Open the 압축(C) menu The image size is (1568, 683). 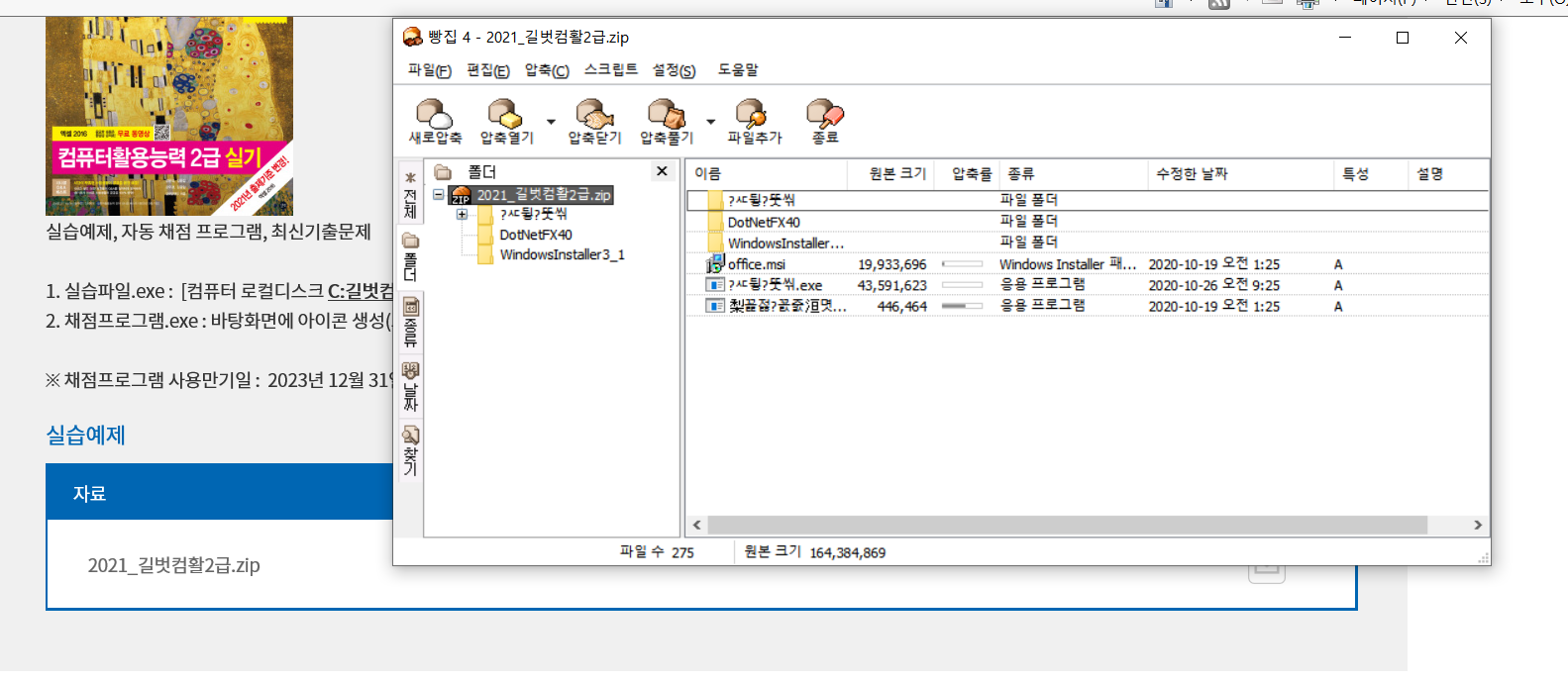click(546, 70)
